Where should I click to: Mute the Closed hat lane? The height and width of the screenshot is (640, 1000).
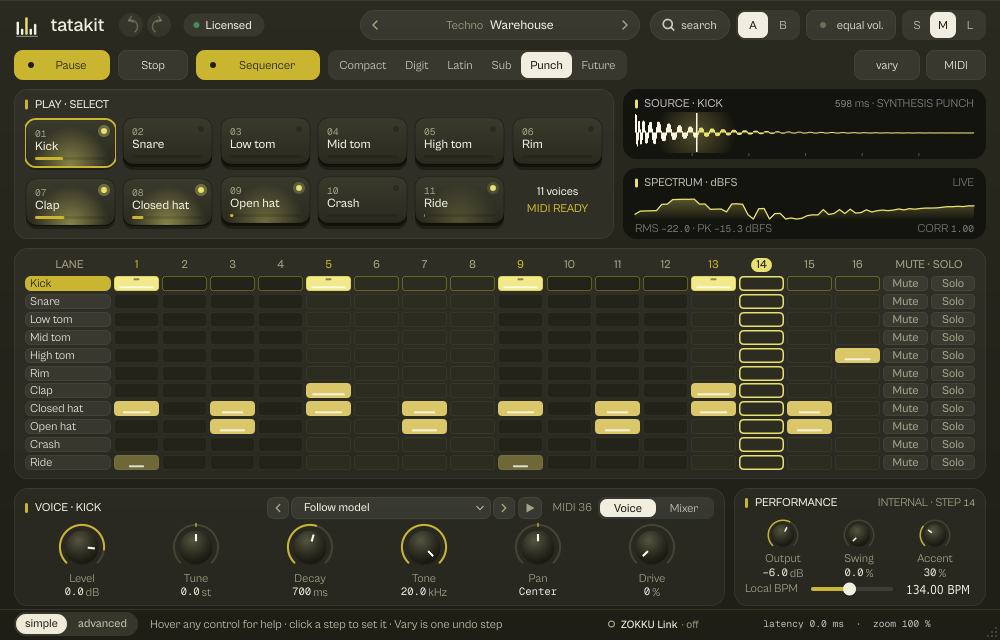pyautogui.click(x=905, y=408)
